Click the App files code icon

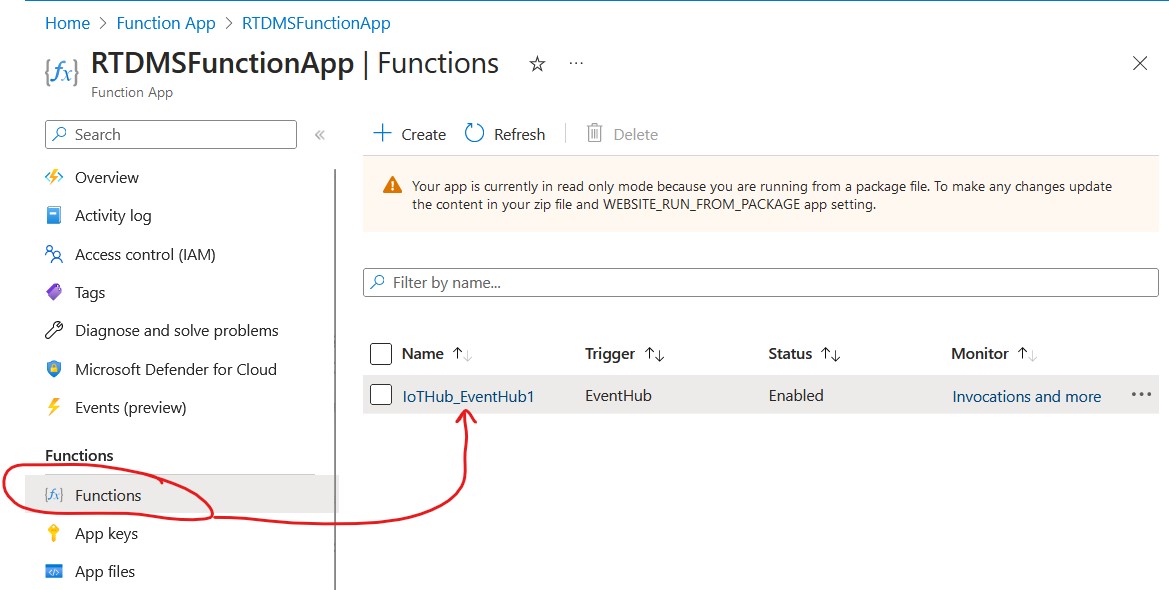pos(54,572)
